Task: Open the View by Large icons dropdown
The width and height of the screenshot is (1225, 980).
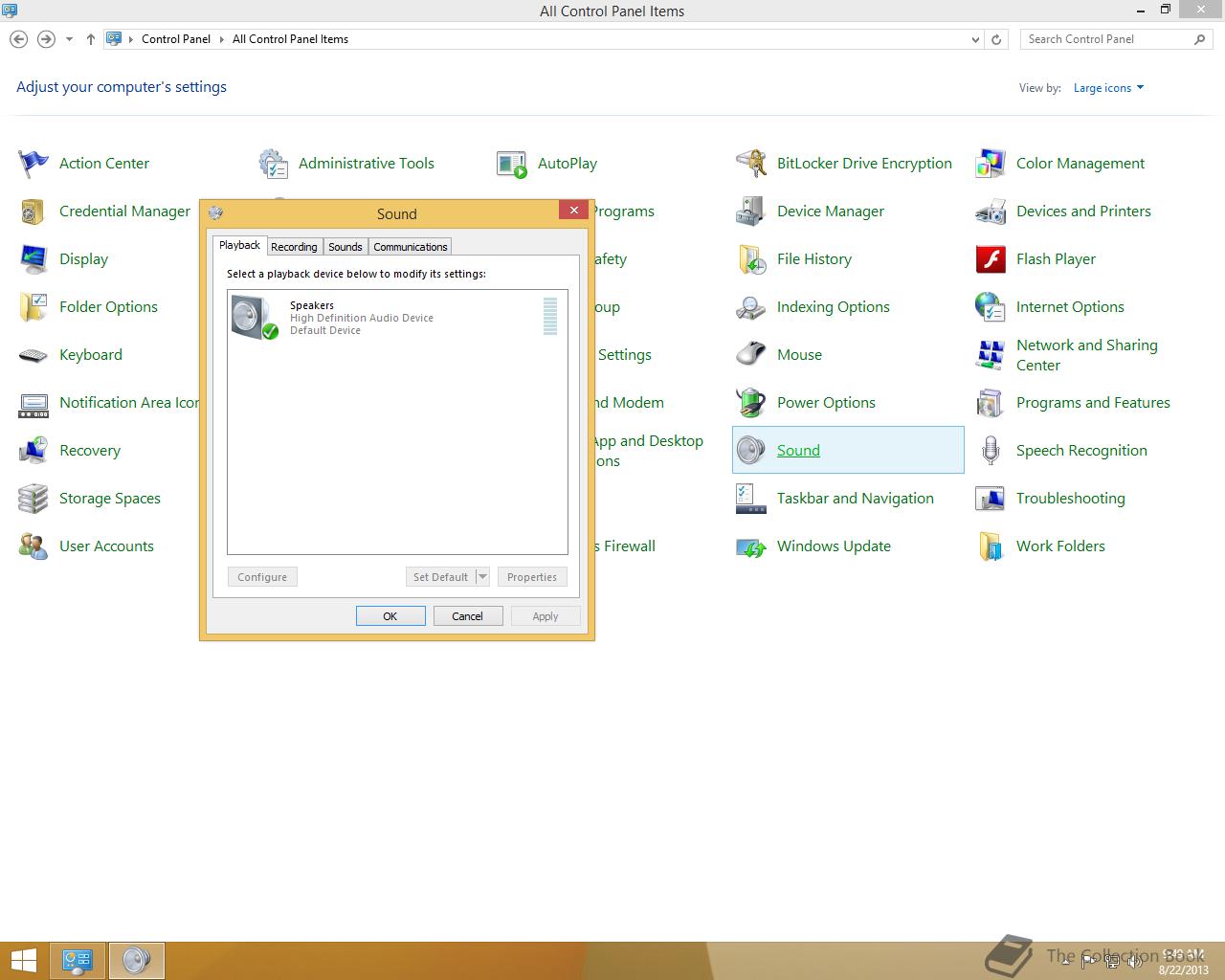Action: click(1108, 88)
